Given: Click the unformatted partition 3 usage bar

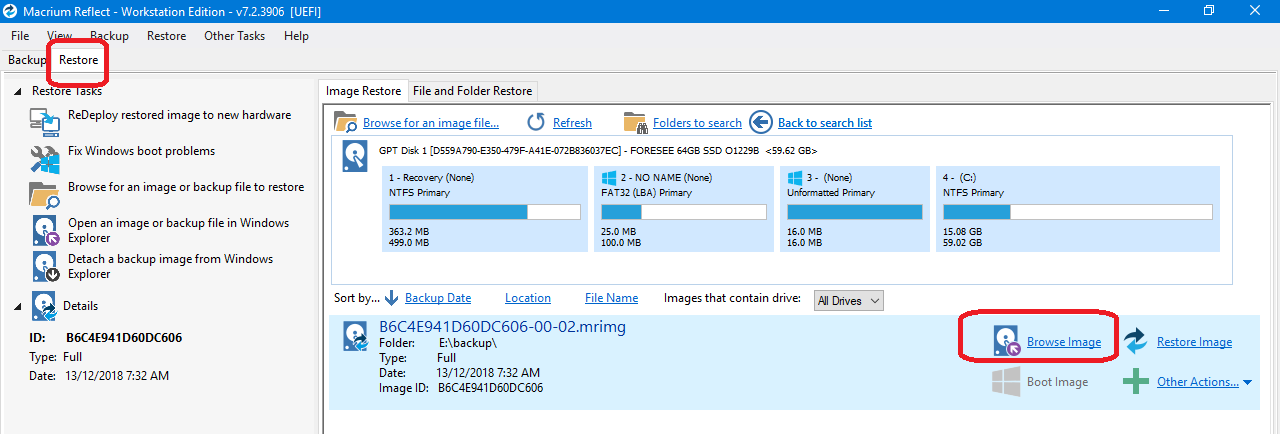Looking at the screenshot, I should tap(855, 212).
